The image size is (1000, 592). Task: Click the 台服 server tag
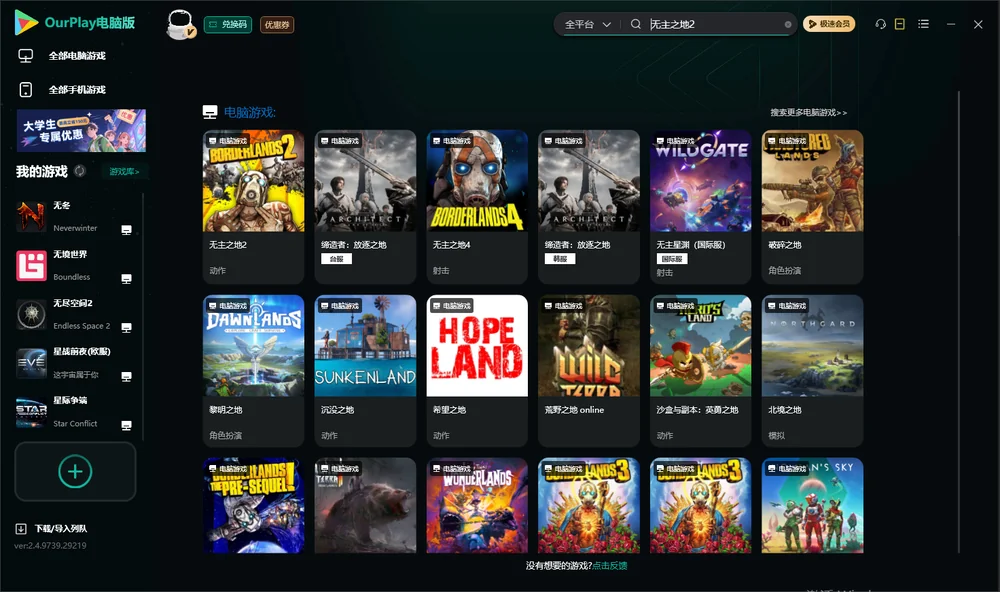[x=336, y=258]
